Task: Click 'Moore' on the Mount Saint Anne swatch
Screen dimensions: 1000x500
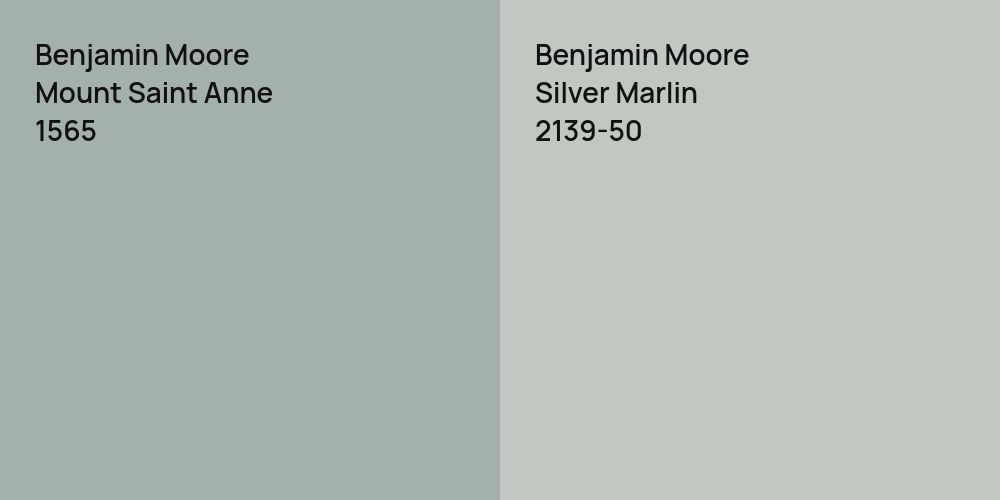Action: pyautogui.click(x=208, y=55)
